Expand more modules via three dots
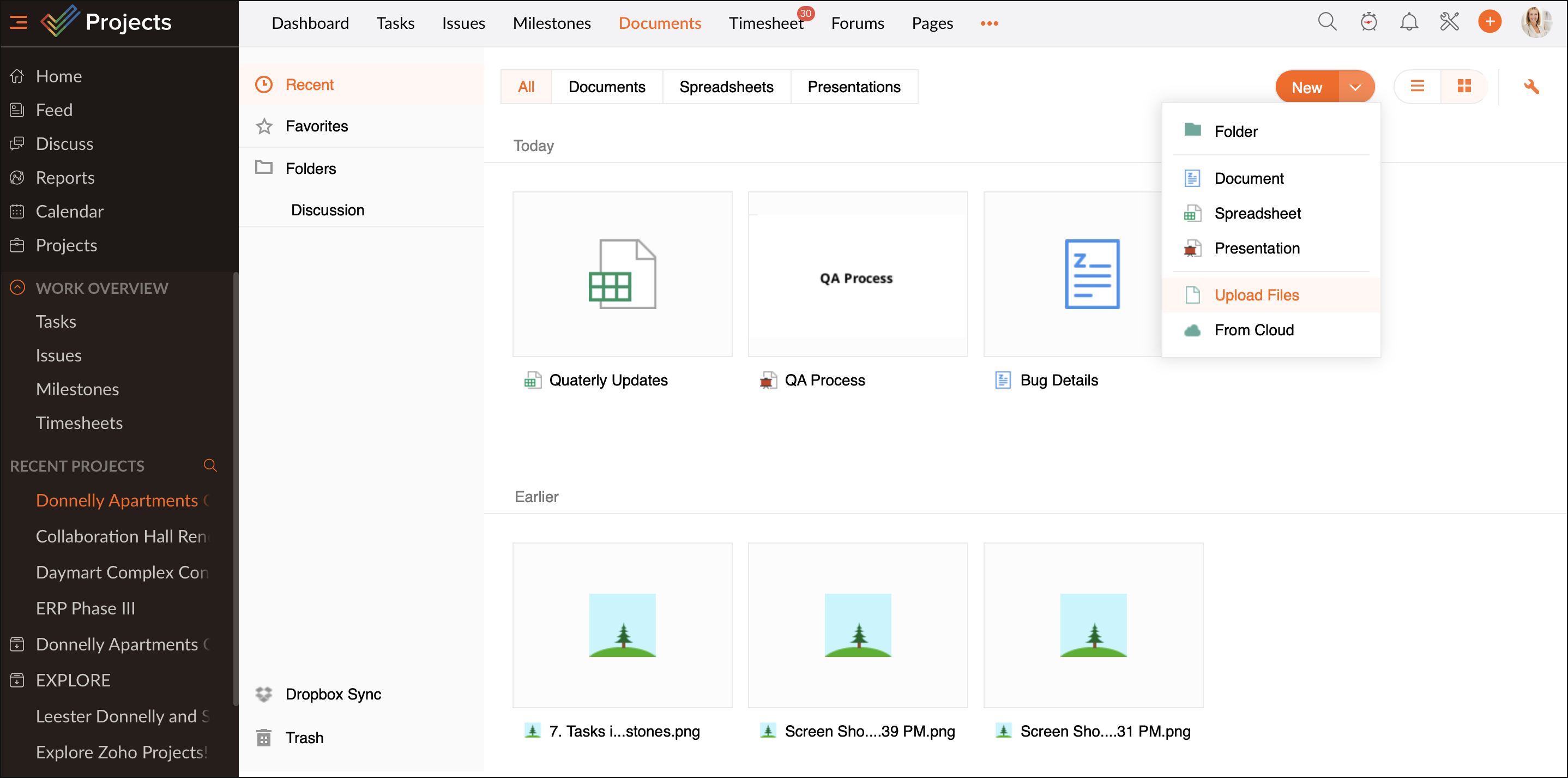Image resolution: width=1568 pixels, height=778 pixels. (x=988, y=24)
